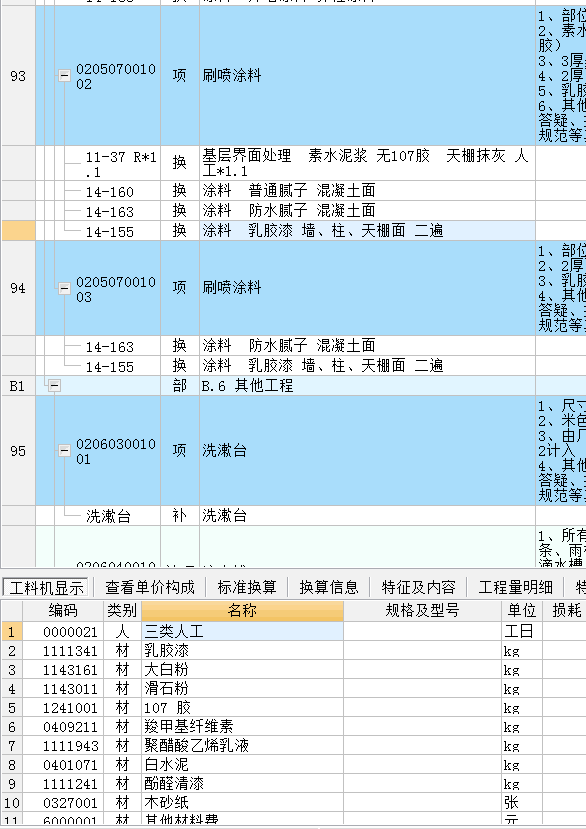Screen dimensions: 586x829
Task: Select 聚醋酸乙烯乳液 material row
Action: click(242, 745)
